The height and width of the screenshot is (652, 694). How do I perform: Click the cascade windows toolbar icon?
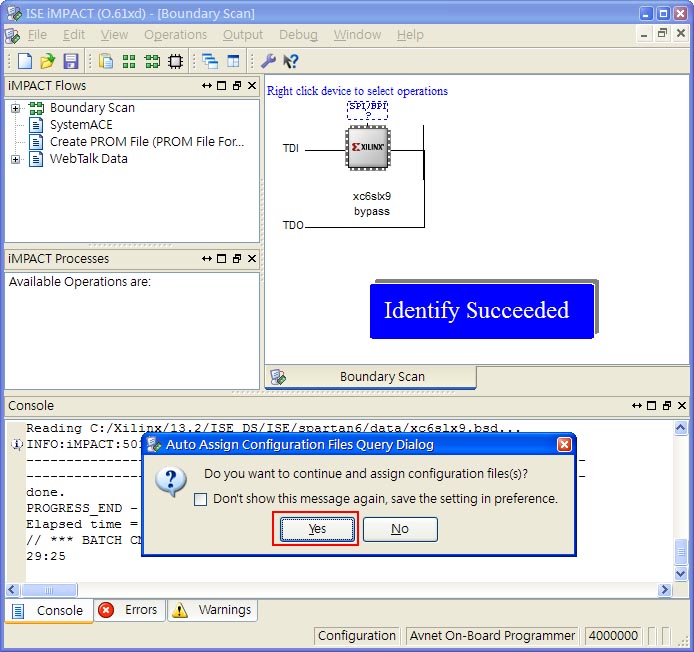(210, 61)
